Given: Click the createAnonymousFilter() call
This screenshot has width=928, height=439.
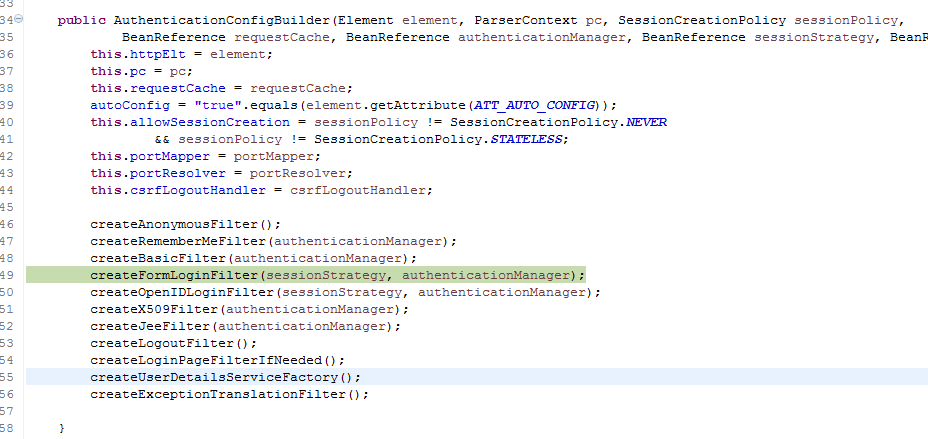Looking at the screenshot, I should (185, 225).
